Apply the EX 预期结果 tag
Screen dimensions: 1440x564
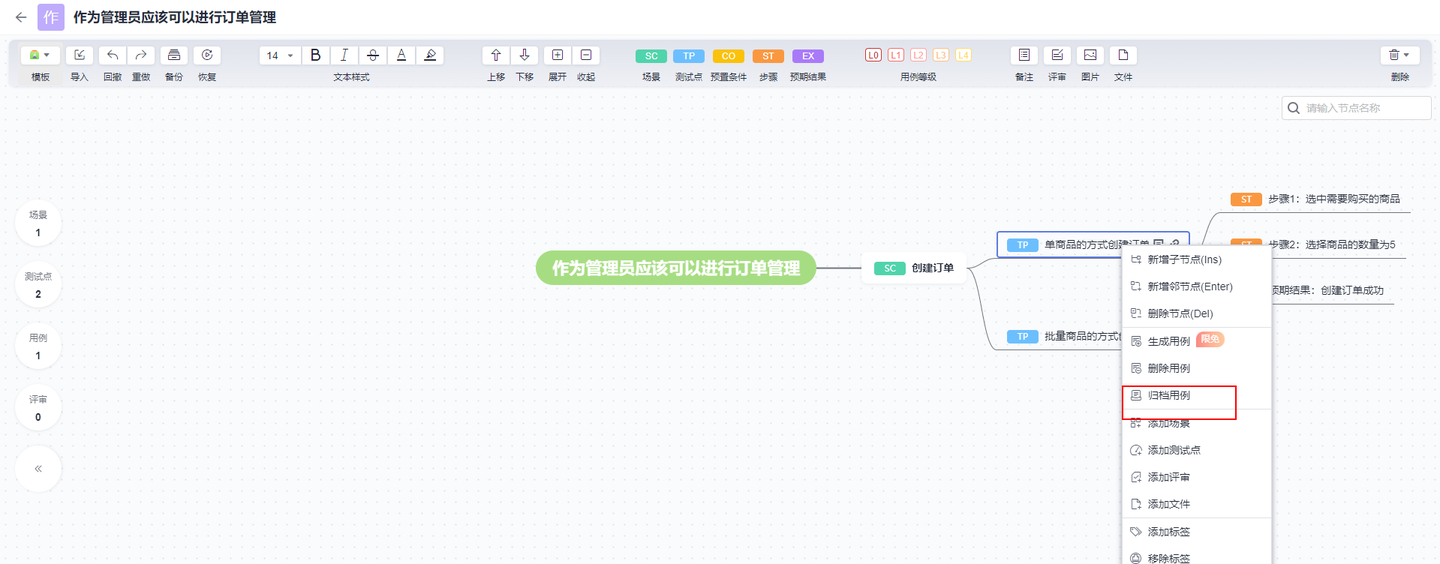[808, 56]
